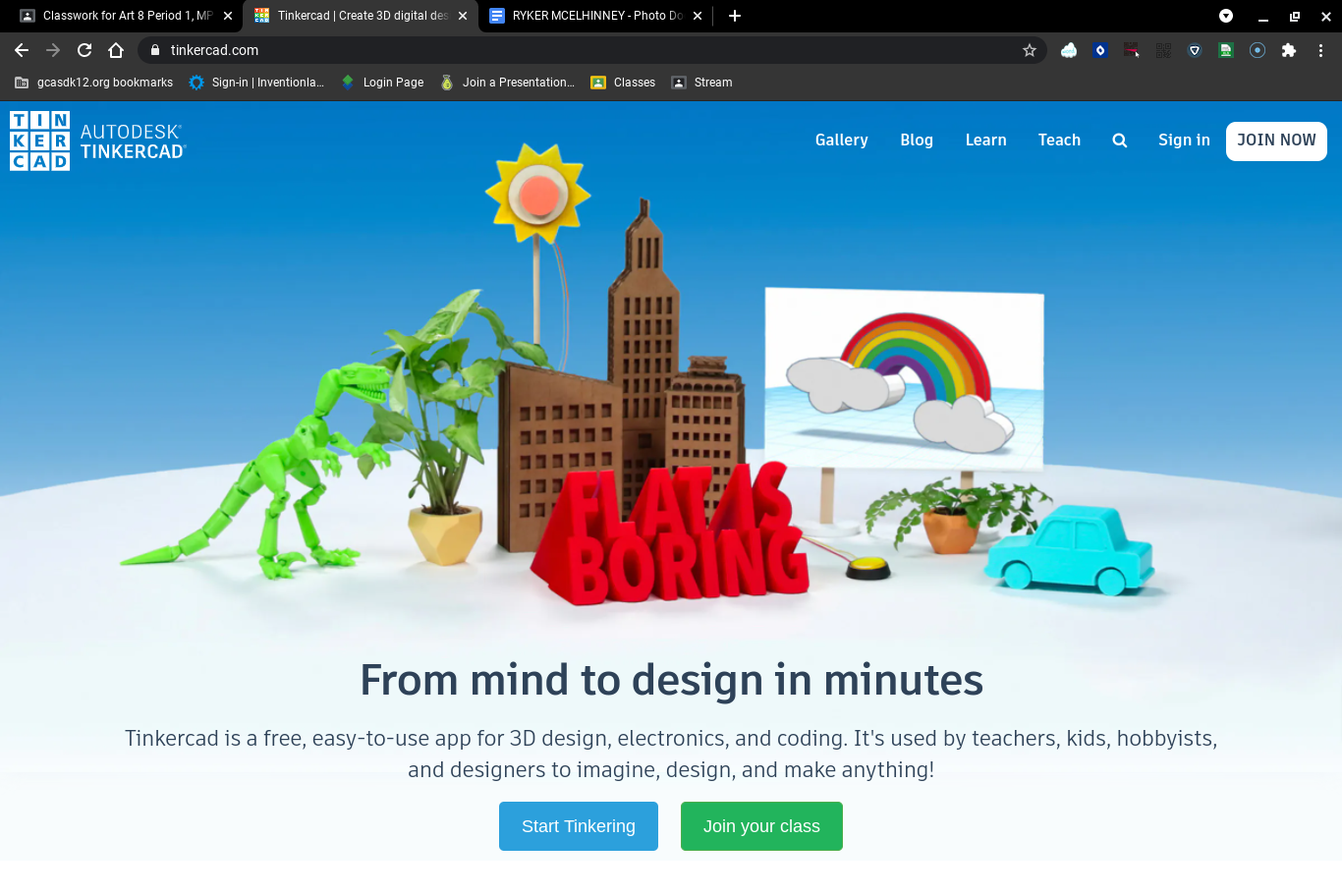Open a new browser tab
This screenshot has width=1342, height=896.
735,16
